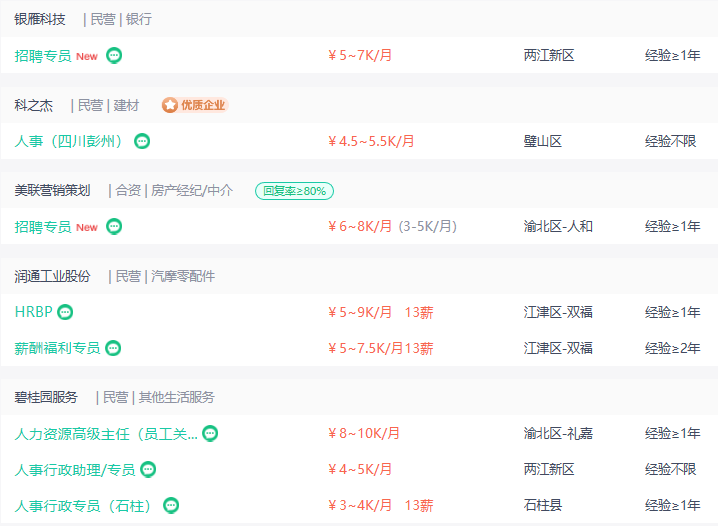Click chat bubble next to 人事（四川彭州）
This screenshot has width=718, height=526.
pyautogui.click(x=142, y=141)
